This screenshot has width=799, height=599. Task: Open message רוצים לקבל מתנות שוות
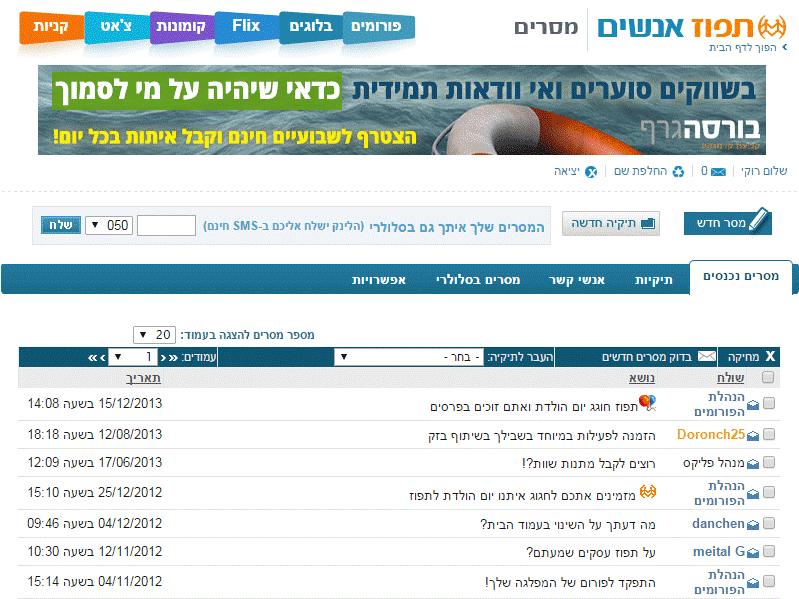coord(589,464)
